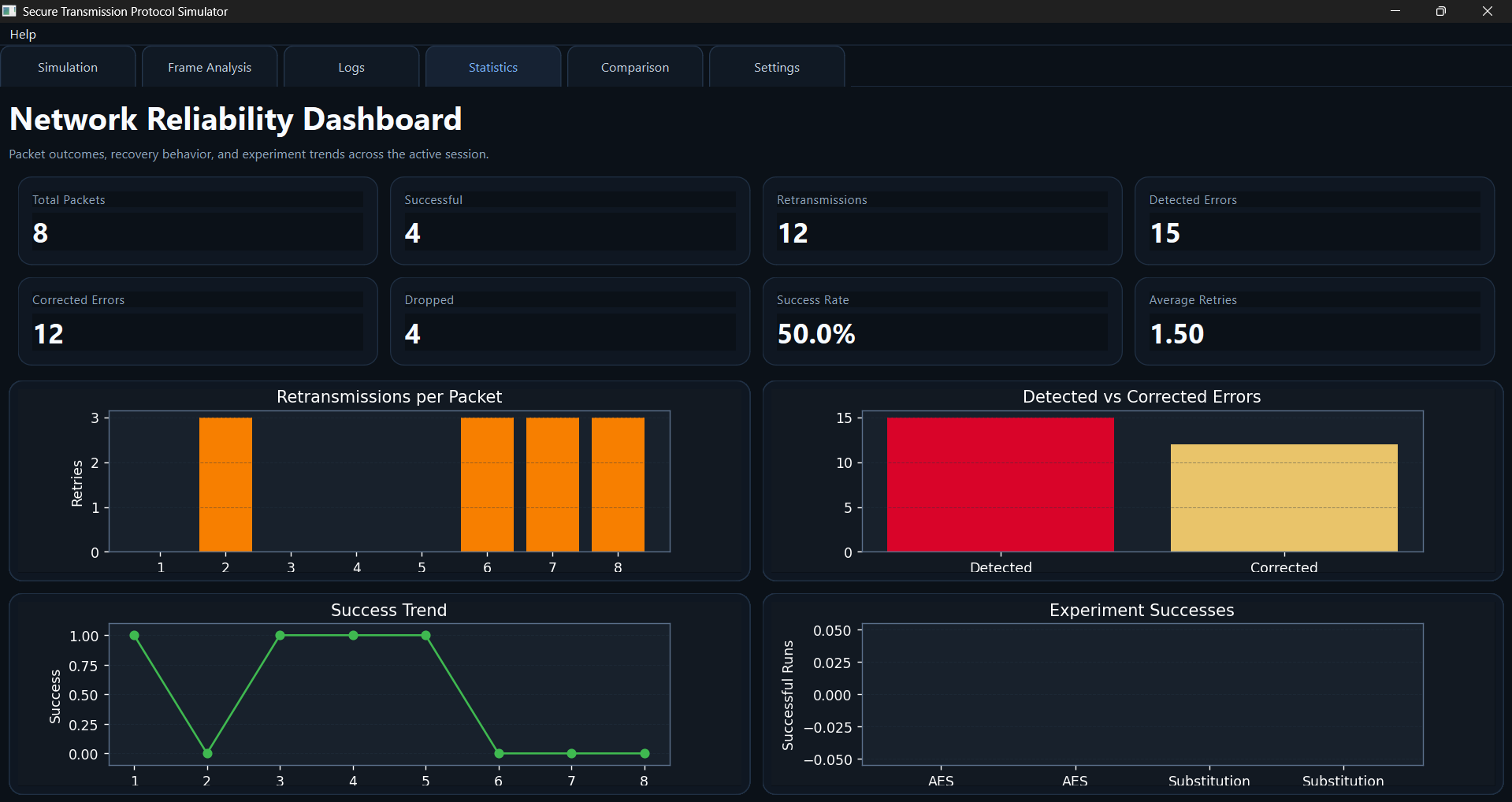
Task: Click the Retries axis label
Action: tap(76, 484)
